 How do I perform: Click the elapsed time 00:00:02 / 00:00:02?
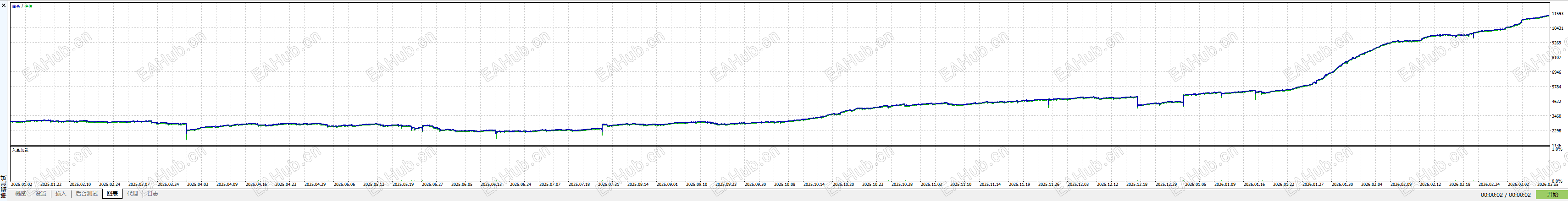coord(1506,195)
